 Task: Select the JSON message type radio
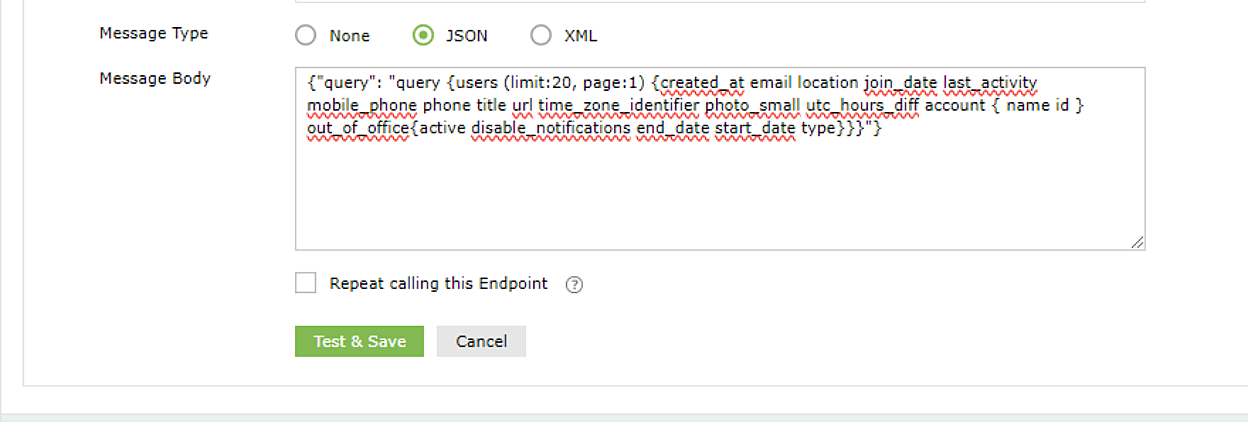[x=424, y=36]
